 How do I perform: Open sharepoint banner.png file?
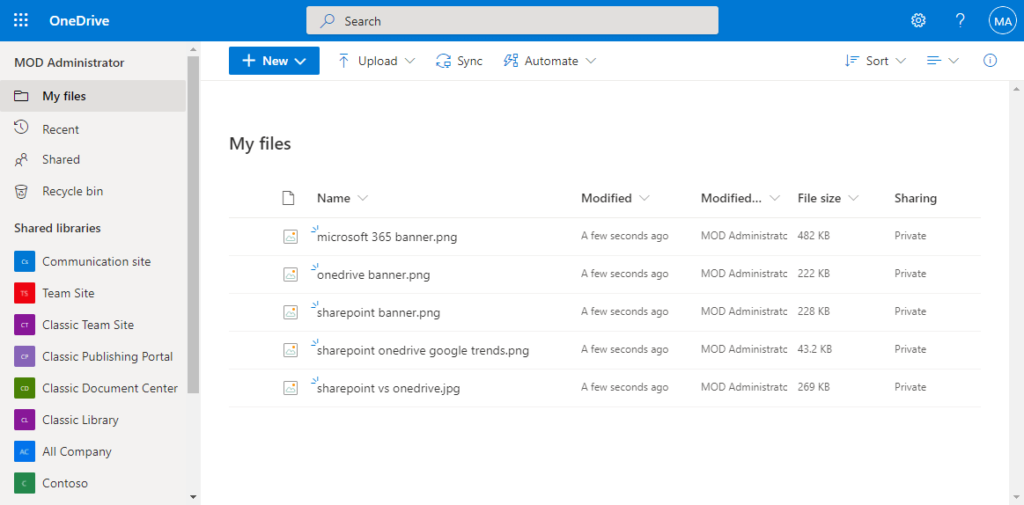tap(378, 313)
